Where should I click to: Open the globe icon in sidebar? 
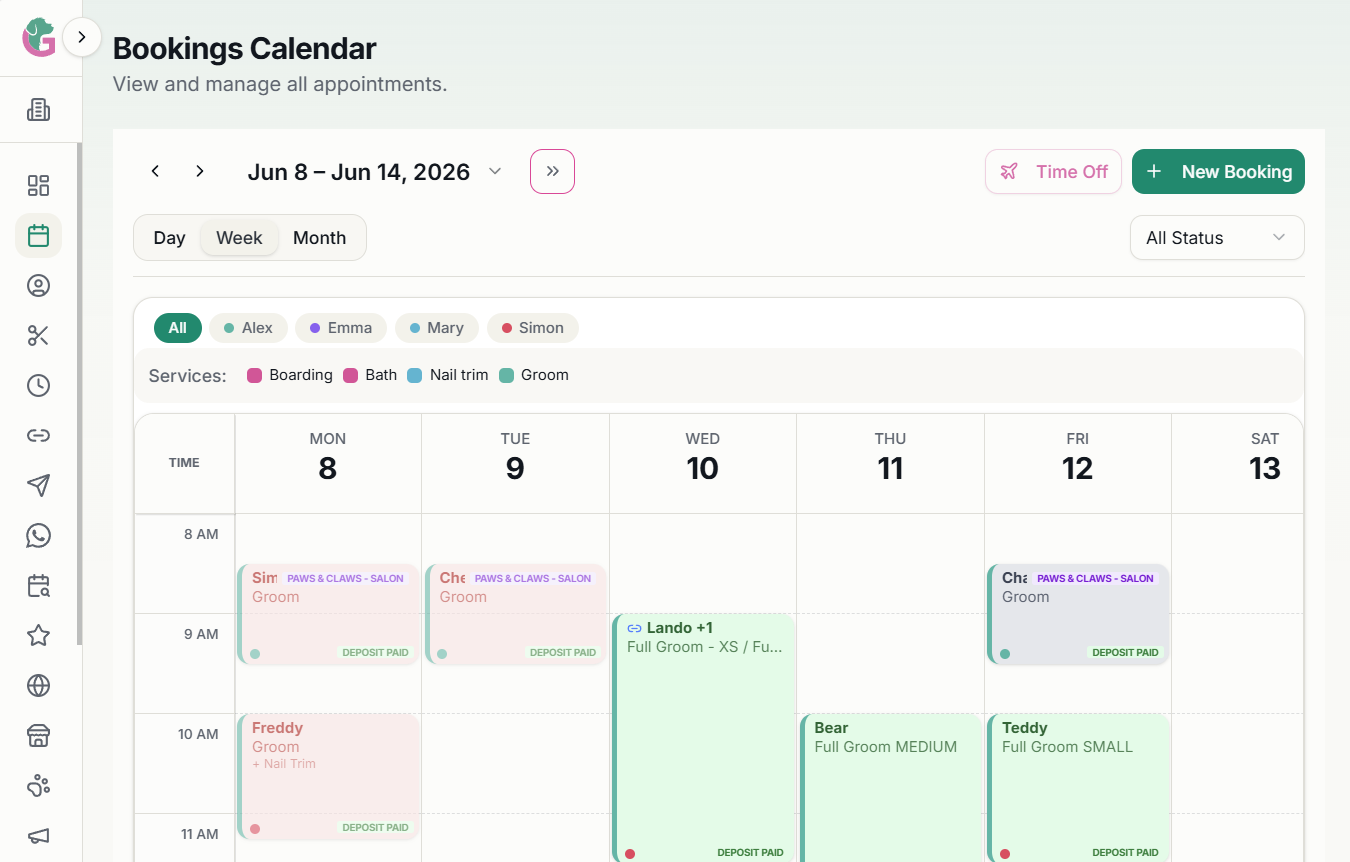38,685
